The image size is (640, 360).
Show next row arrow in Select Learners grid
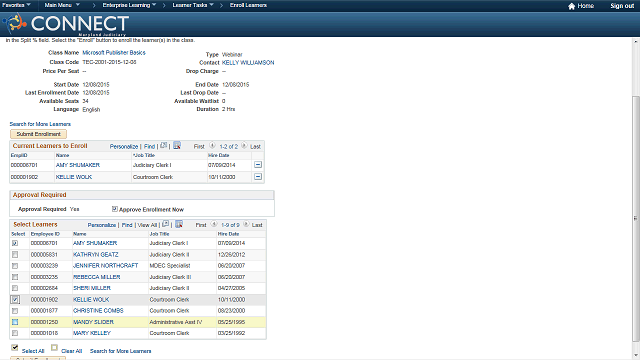[x=246, y=224]
